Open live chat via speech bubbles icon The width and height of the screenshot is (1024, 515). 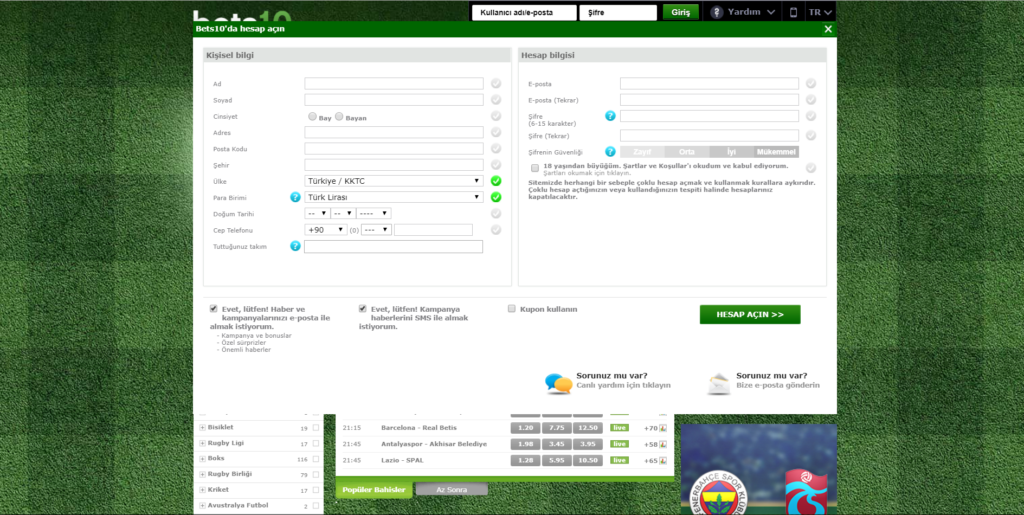click(559, 382)
